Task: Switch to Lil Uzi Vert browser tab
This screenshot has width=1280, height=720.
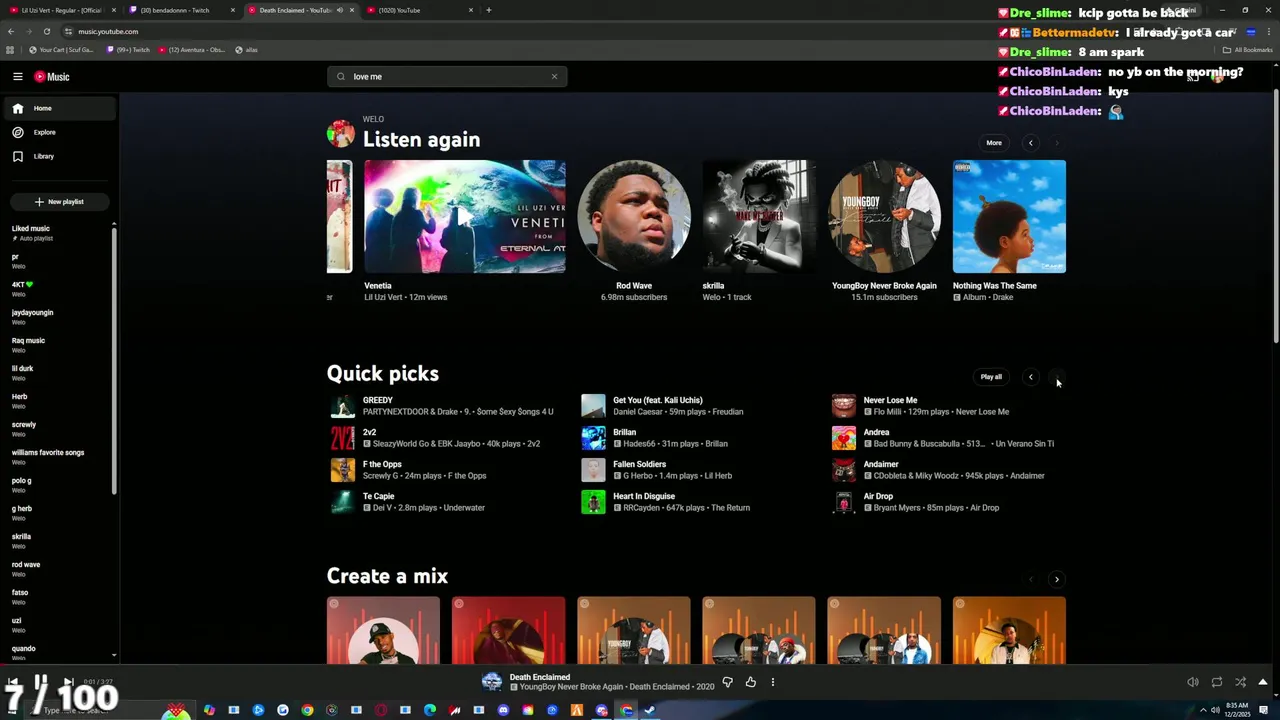Action: [x=62, y=10]
